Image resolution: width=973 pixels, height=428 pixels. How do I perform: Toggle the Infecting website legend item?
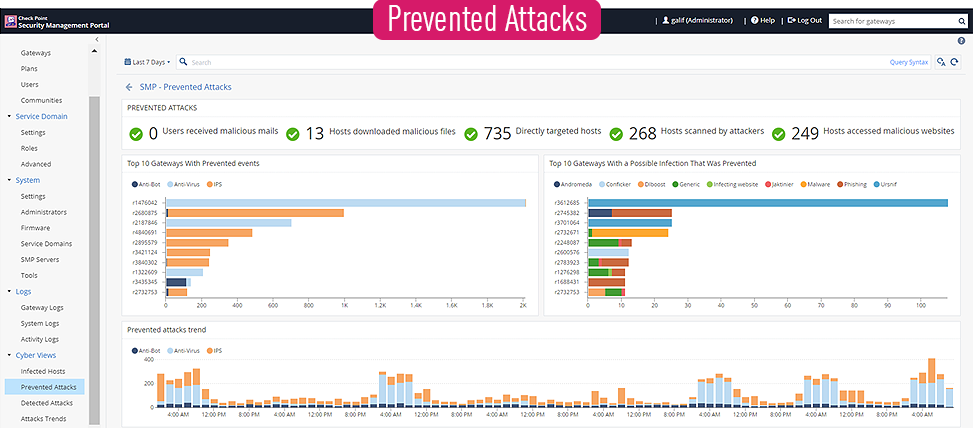pos(732,184)
